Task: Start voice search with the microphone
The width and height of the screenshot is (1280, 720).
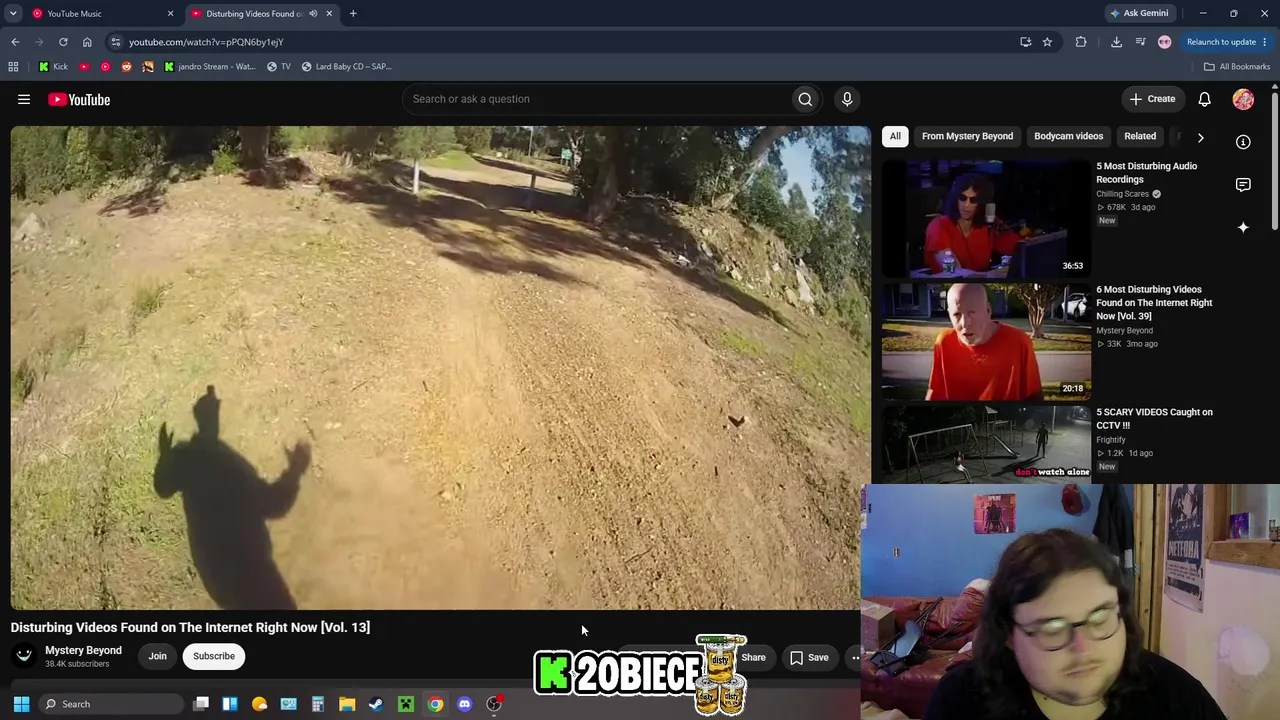Action: tap(847, 99)
